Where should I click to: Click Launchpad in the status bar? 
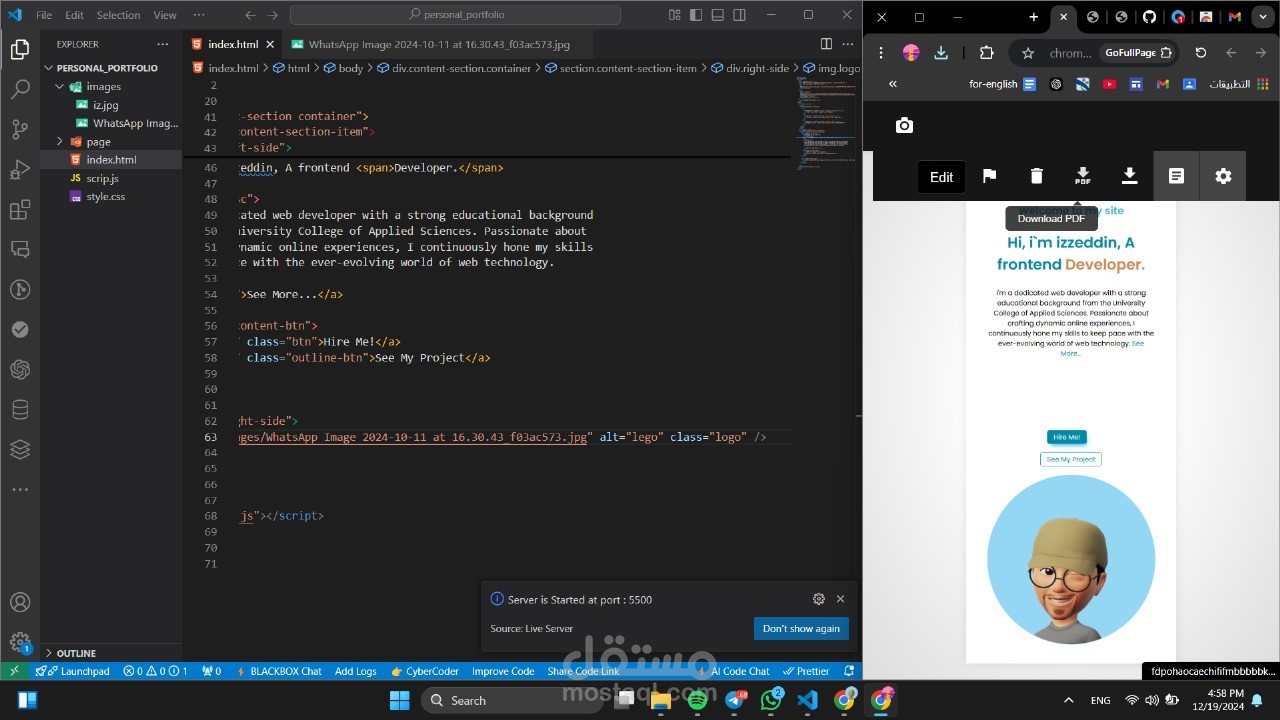[72, 671]
